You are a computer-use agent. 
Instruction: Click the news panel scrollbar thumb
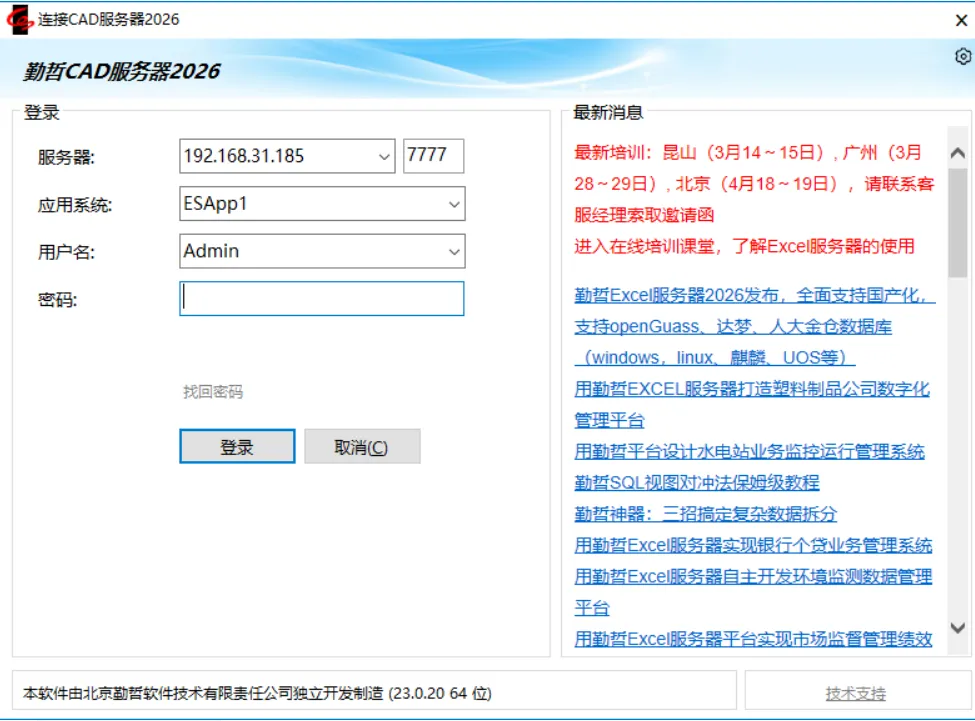[x=958, y=223]
